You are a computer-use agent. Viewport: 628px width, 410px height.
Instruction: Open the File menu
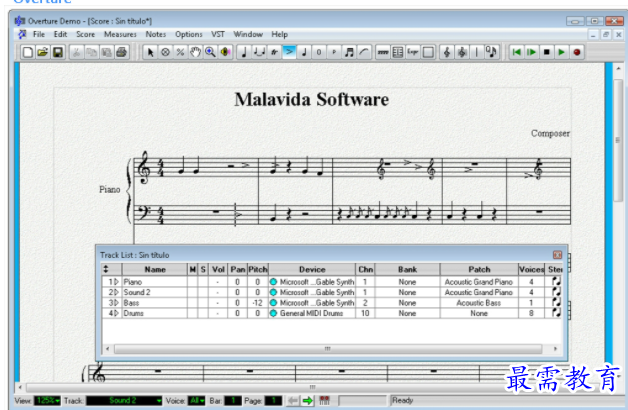click(39, 34)
